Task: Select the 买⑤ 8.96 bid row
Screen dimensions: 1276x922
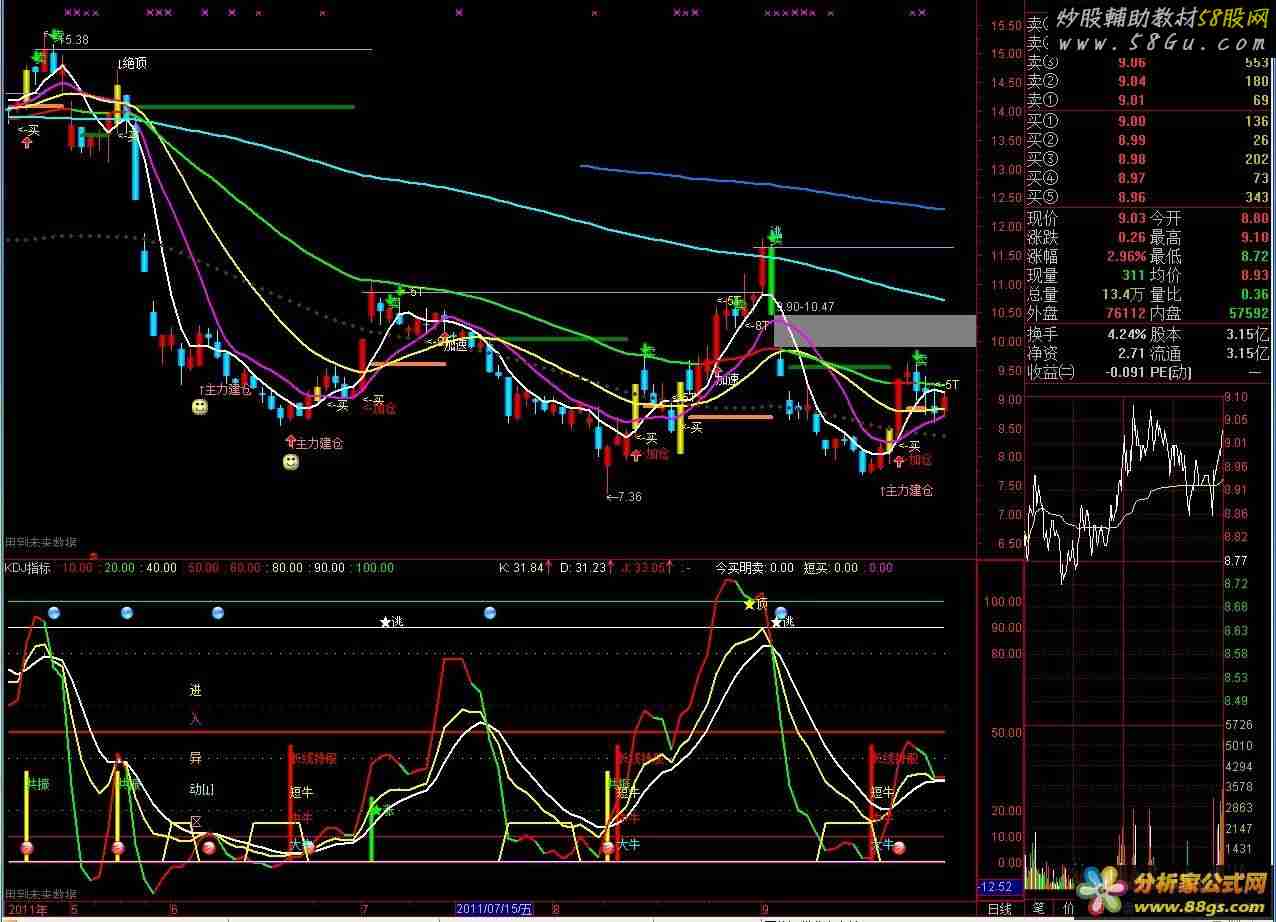Action: pyautogui.click(x=1149, y=197)
